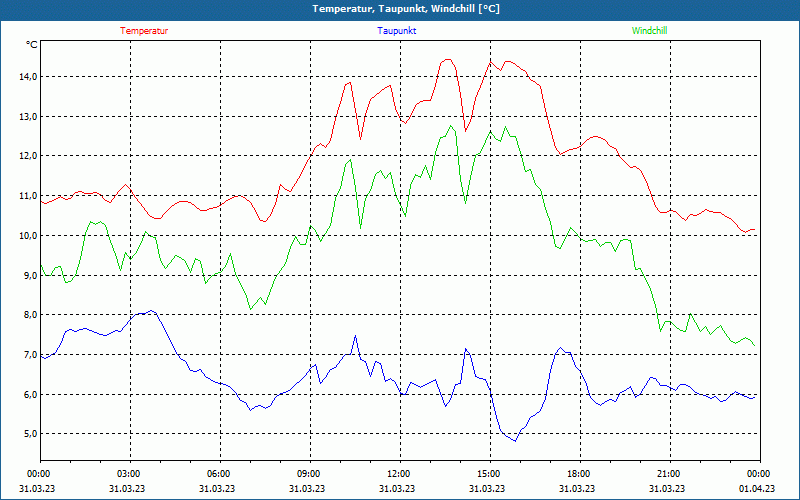Click the 9,0 y-axis value
This screenshot has width=800, height=500.
30,275
